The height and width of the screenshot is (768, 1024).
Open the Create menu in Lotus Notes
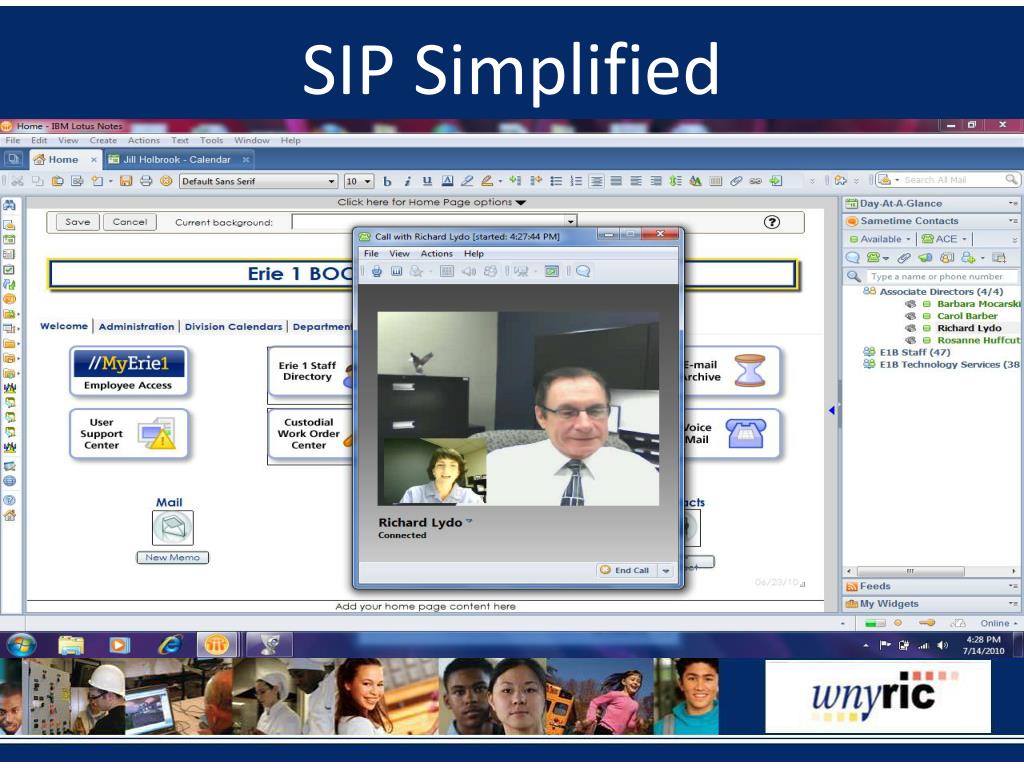pyautogui.click(x=103, y=140)
